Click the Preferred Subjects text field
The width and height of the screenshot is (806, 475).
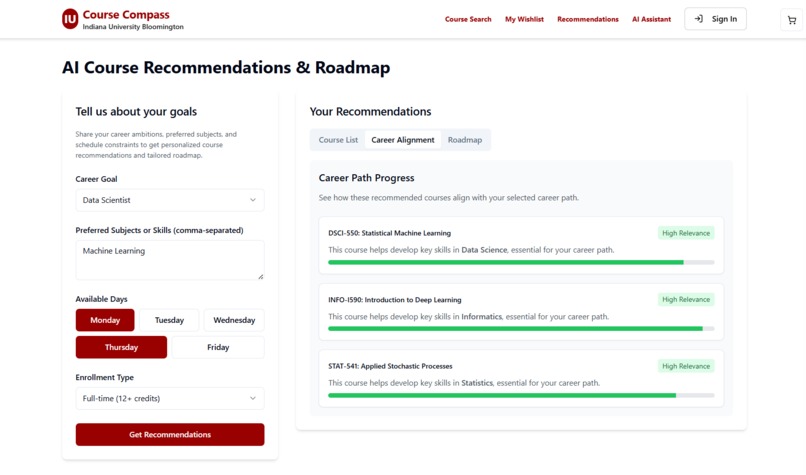170,260
